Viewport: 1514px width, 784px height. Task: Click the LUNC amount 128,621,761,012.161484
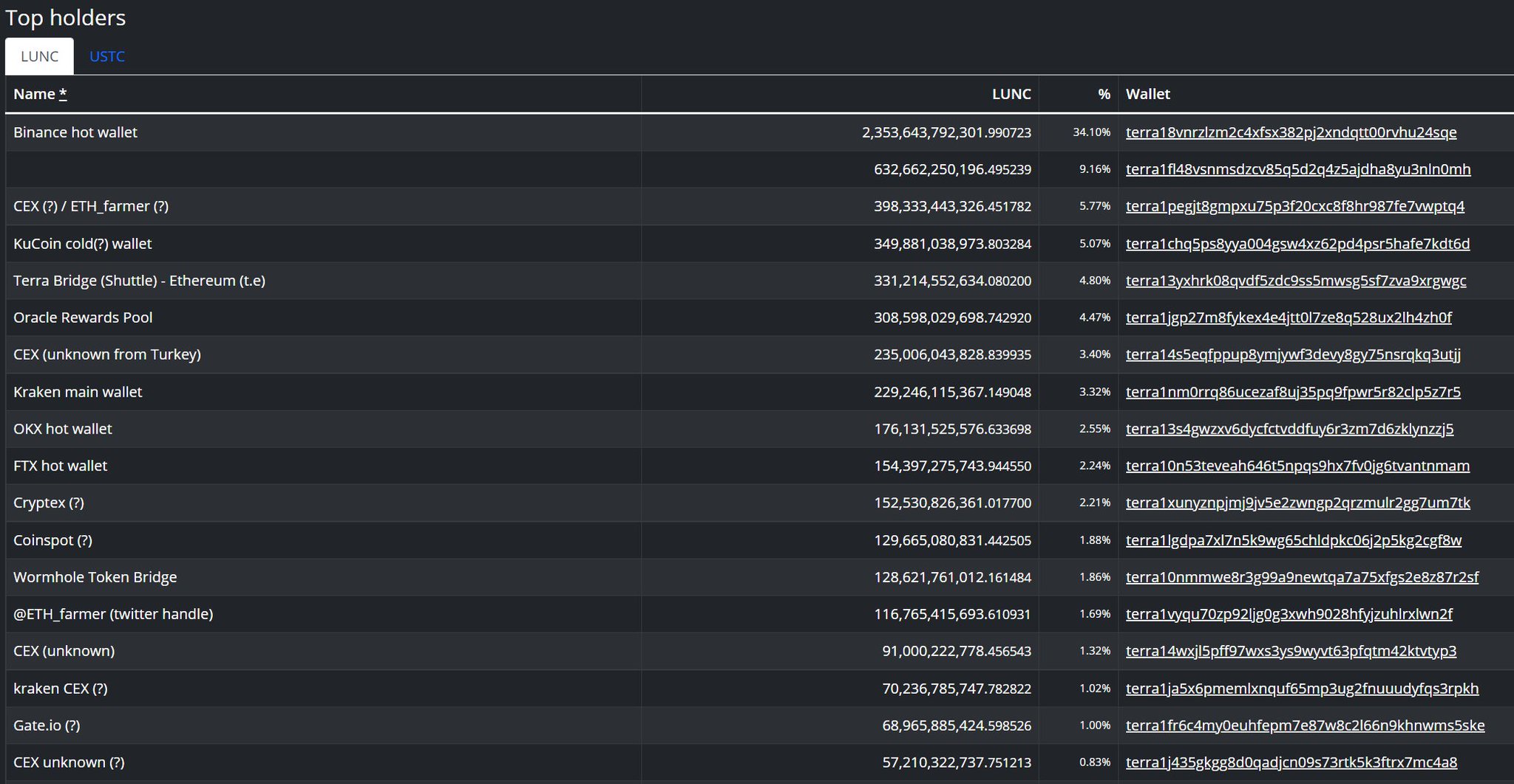point(952,577)
